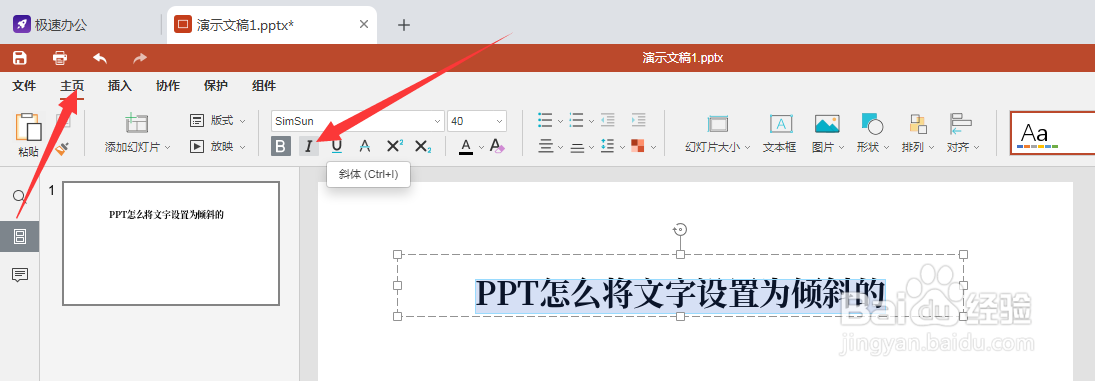Expand the 幻灯片大小 slide size dropdown
This screenshot has height=381, width=1095.
[747, 148]
